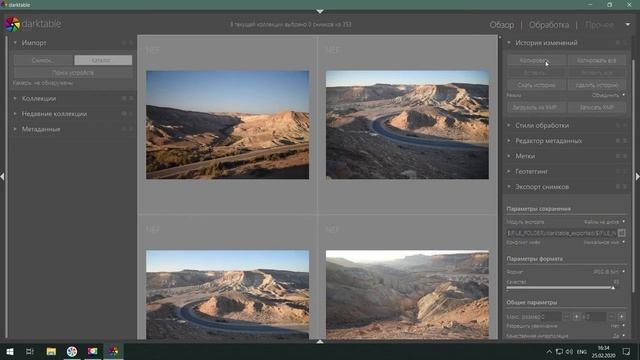Viewport: 640px width, 360px height.
Task: Show hidden tray icons chevron
Action: [549, 352]
